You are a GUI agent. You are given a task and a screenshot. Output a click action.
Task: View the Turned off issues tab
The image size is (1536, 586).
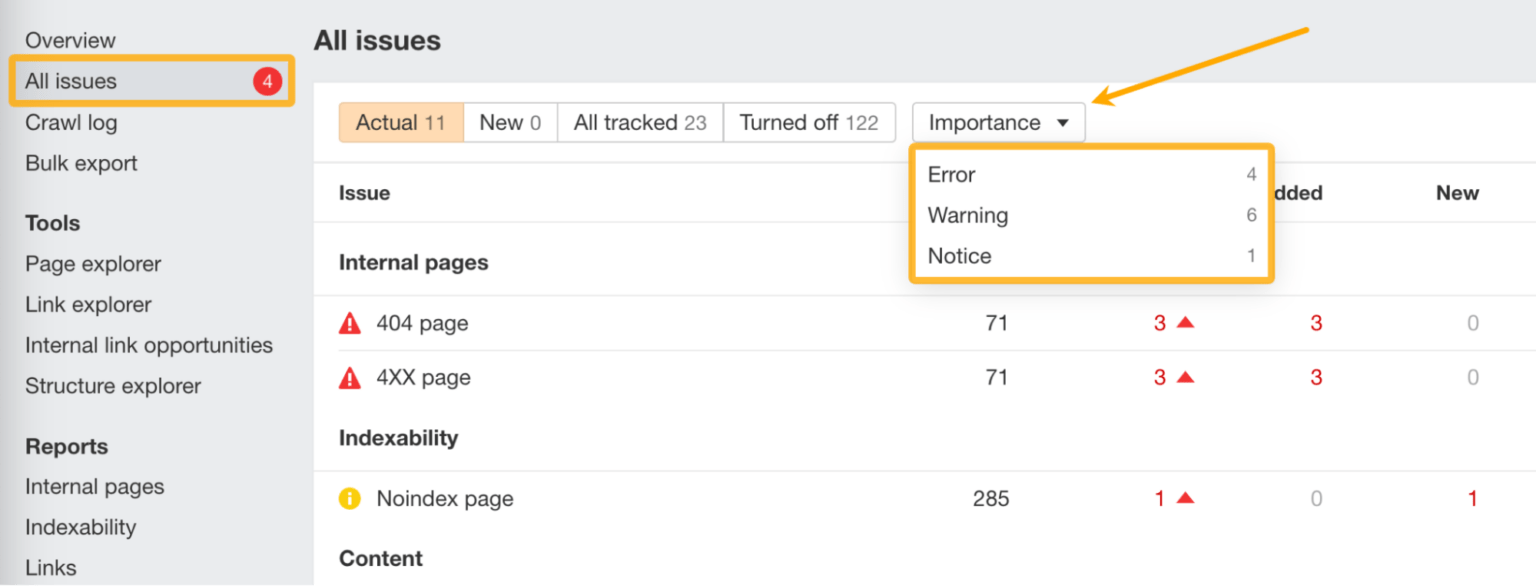[x=809, y=122]
